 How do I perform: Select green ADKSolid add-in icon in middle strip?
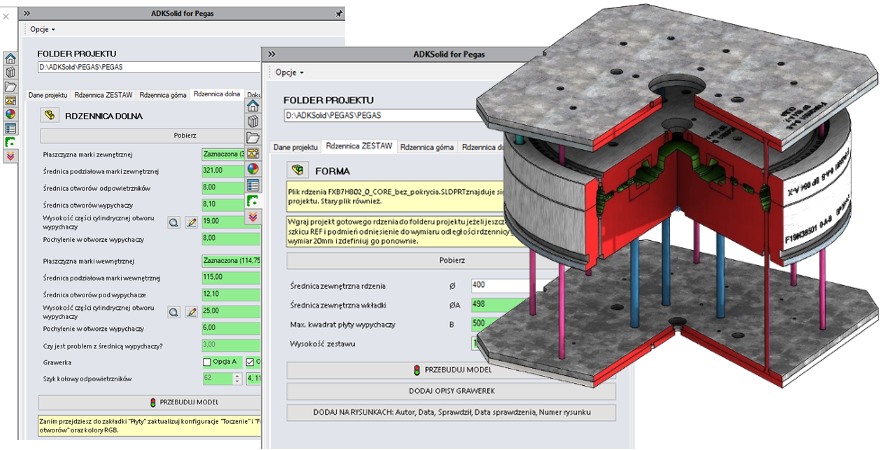click(x=253, y=201)
